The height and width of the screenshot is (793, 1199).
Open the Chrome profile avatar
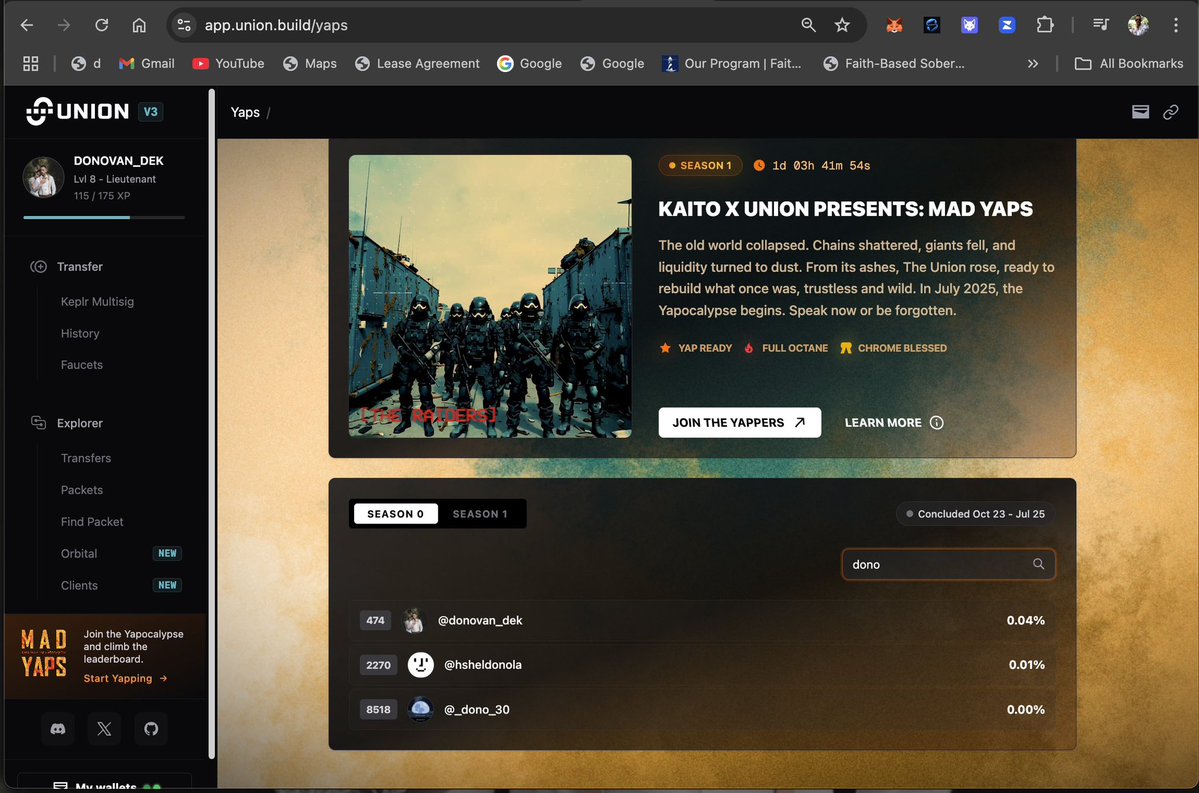1138,25
